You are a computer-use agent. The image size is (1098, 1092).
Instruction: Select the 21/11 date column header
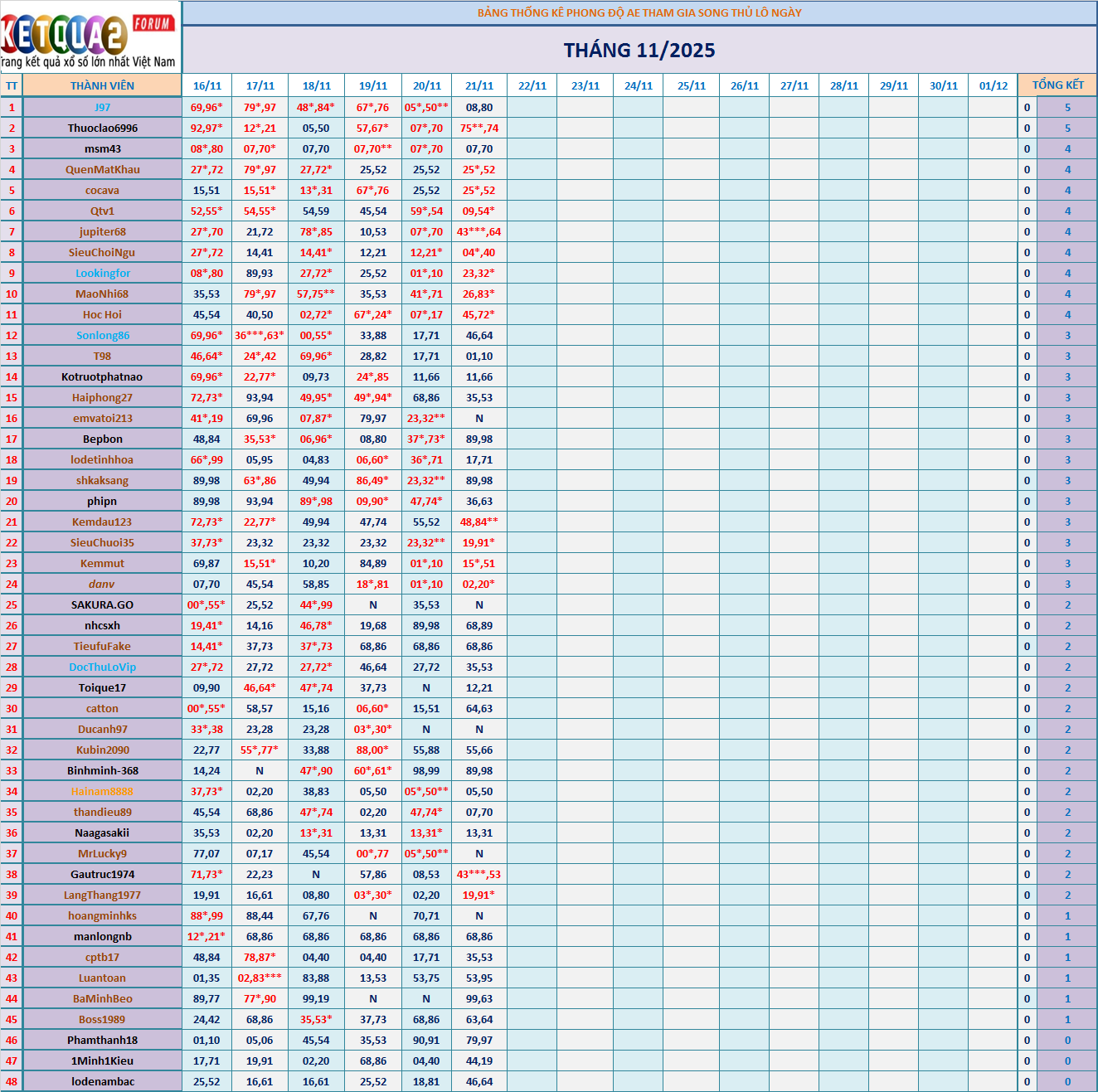[479, 85]
